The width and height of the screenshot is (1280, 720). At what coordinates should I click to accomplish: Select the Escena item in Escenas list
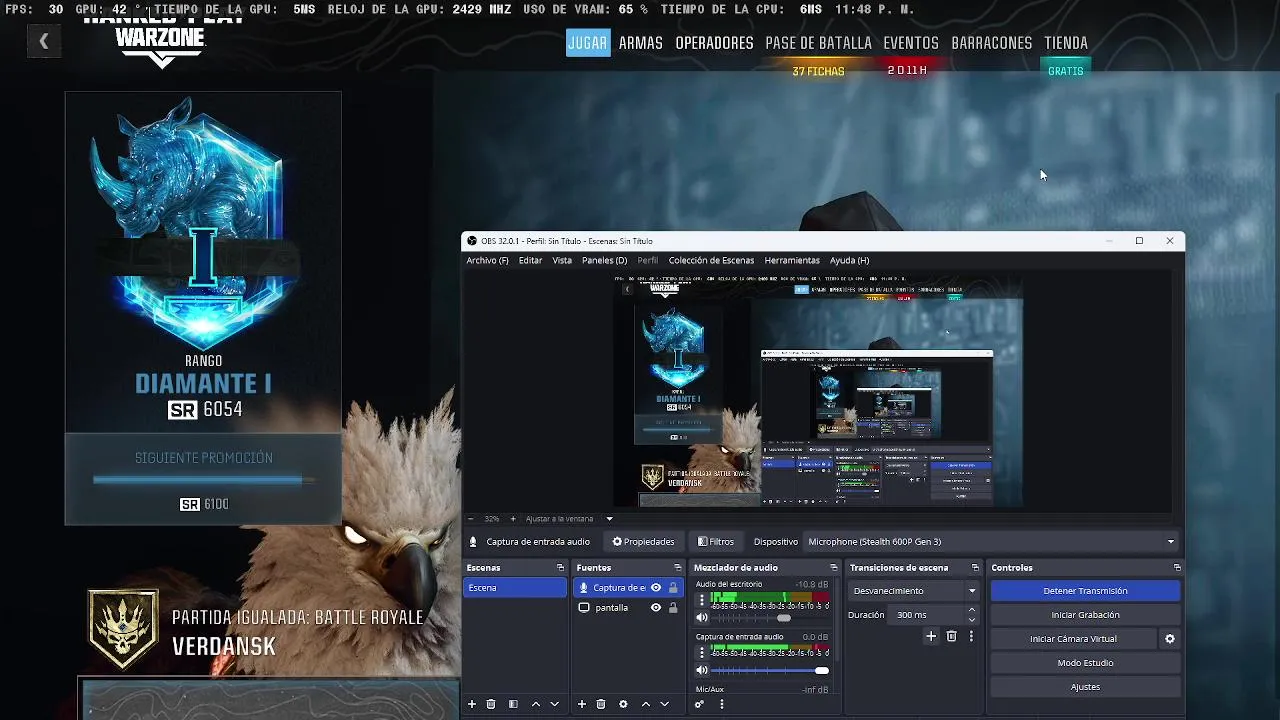click(x=514, y=588)
